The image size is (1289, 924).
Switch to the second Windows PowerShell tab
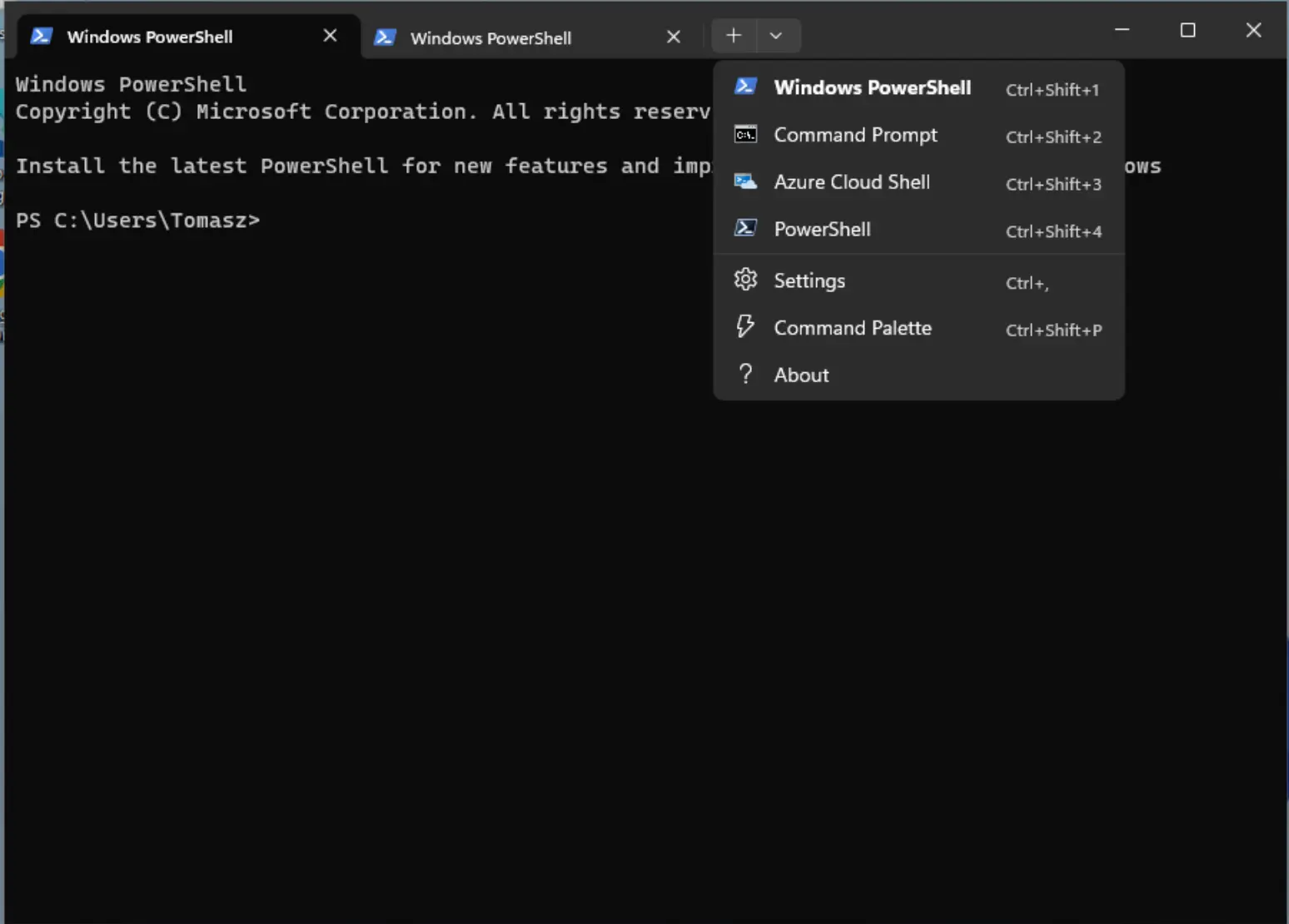[490, 38]
